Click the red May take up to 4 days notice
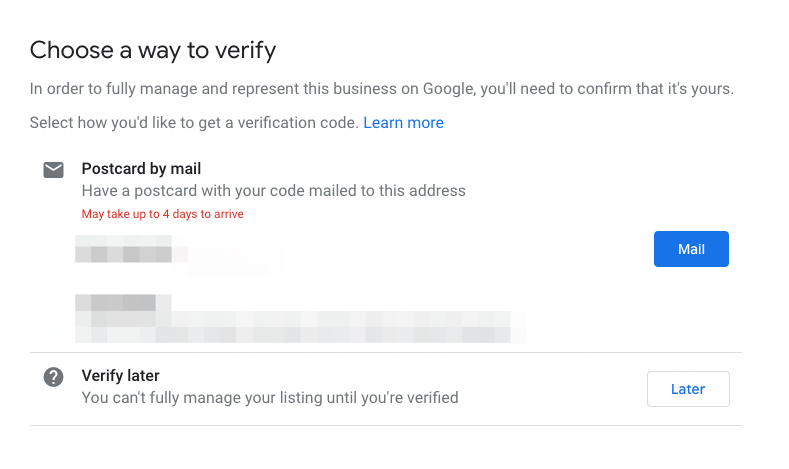Viewport: 789px width, 469px height. point(163,214)
